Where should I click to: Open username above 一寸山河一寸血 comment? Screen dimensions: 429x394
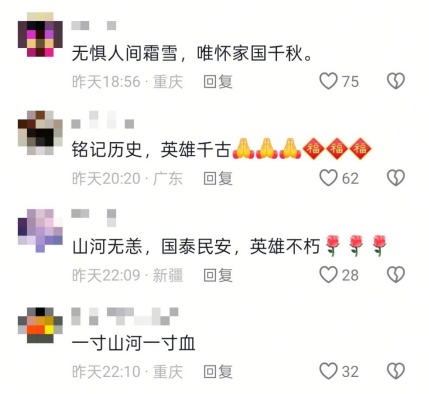(x=125, y=316)
